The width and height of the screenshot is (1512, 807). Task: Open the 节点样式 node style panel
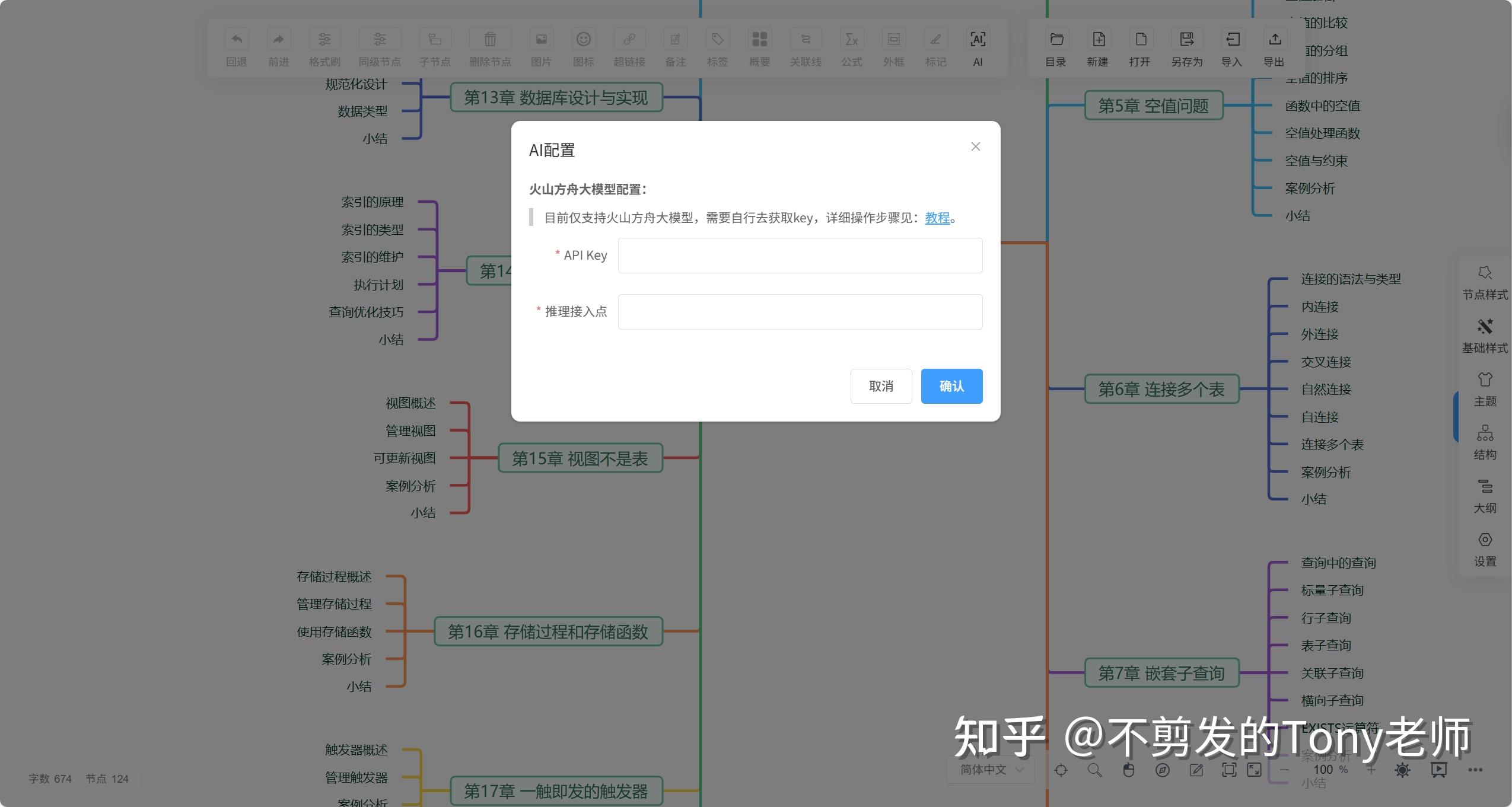click(x=1485, y=283)
